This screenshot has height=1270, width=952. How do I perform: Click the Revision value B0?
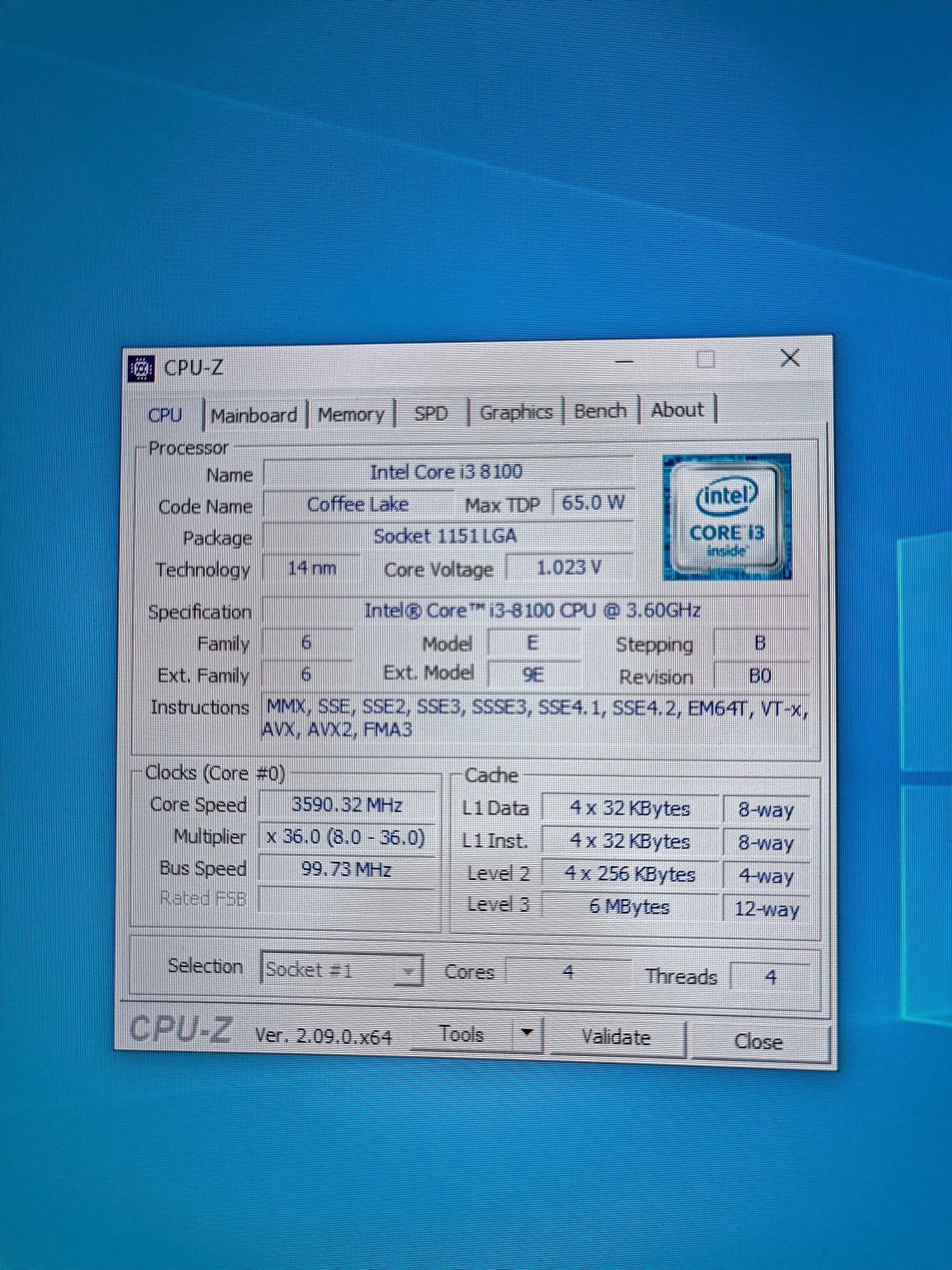pos(760,675)
